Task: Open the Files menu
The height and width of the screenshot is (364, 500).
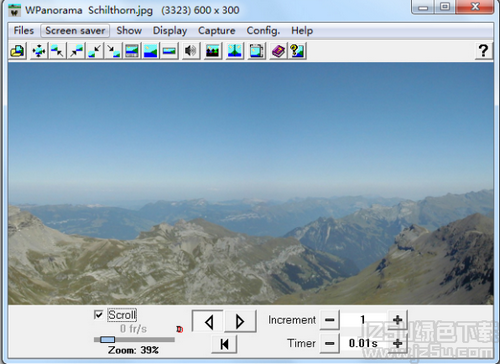Action: [x=24, y=31]
